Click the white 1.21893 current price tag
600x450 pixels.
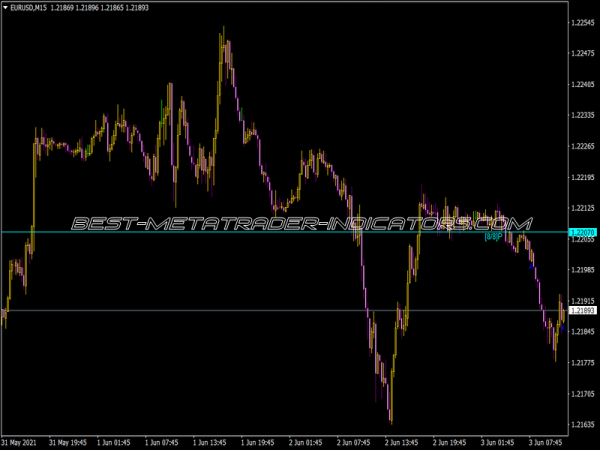[582, 311]
